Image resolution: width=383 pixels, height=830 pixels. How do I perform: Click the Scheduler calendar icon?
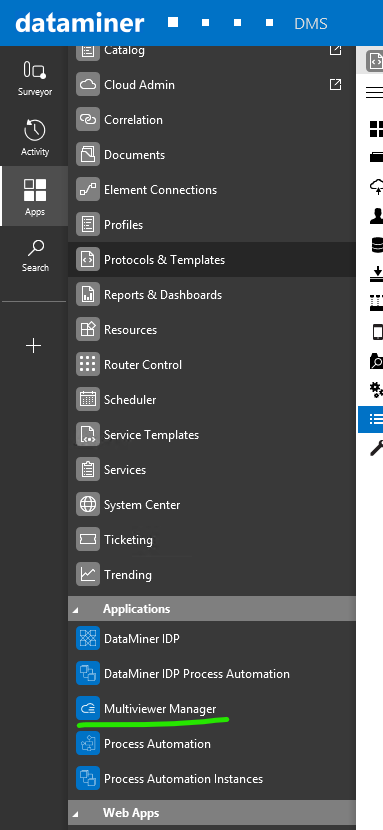[88, 399]
